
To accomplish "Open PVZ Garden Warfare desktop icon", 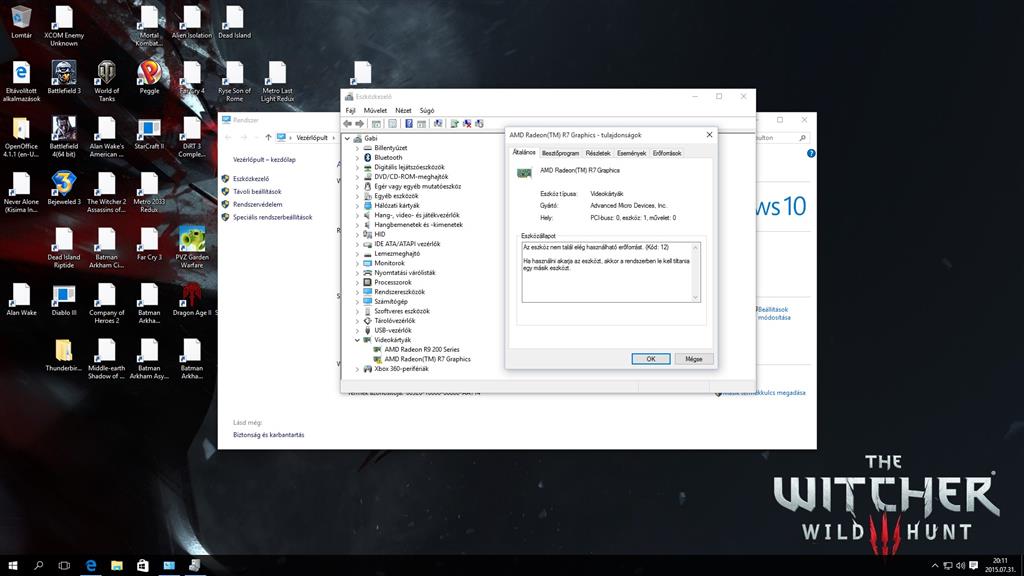I will [x=191, y=248].
